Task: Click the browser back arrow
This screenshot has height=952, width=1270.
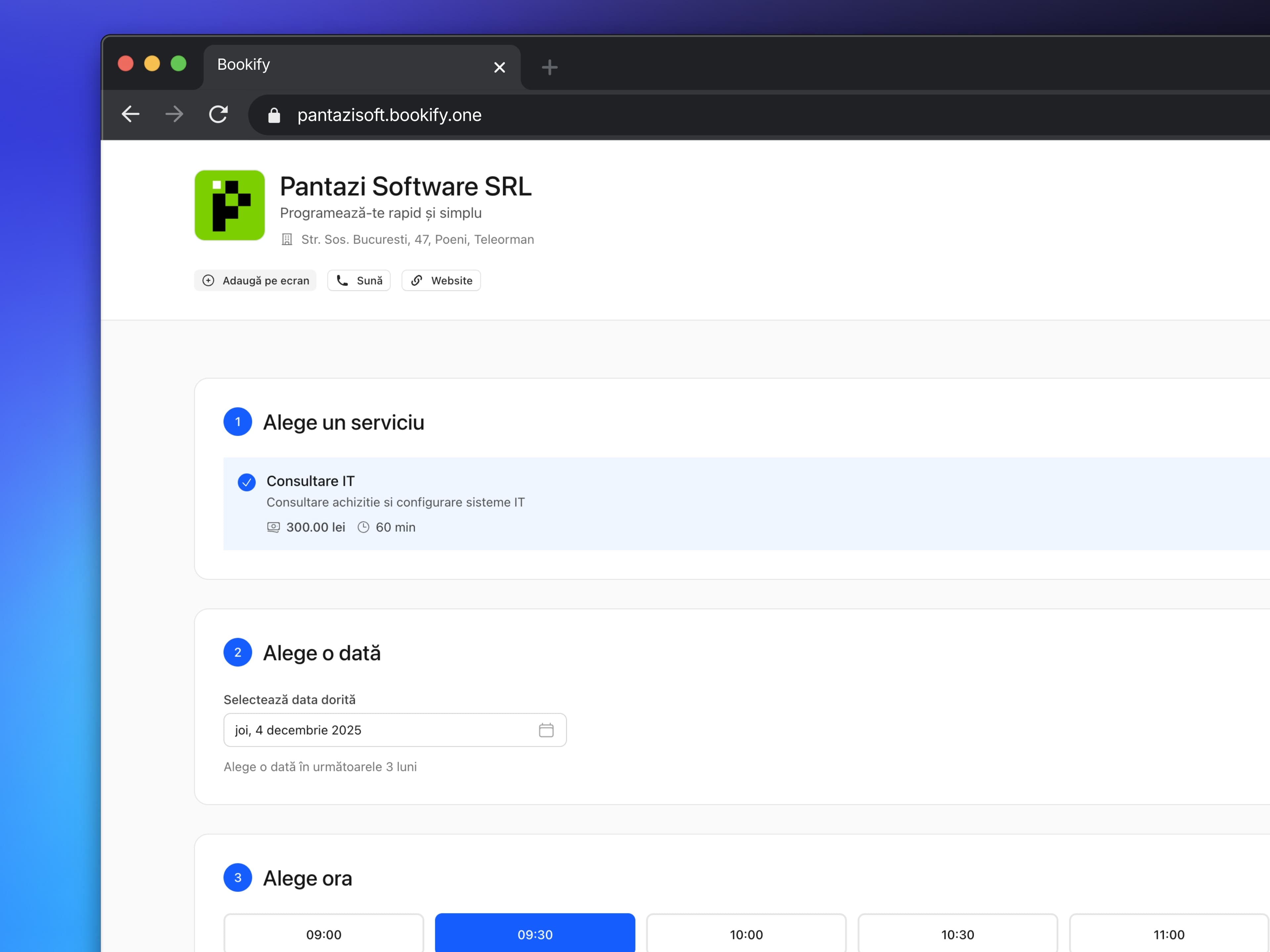Action: (x=130, y=114)
